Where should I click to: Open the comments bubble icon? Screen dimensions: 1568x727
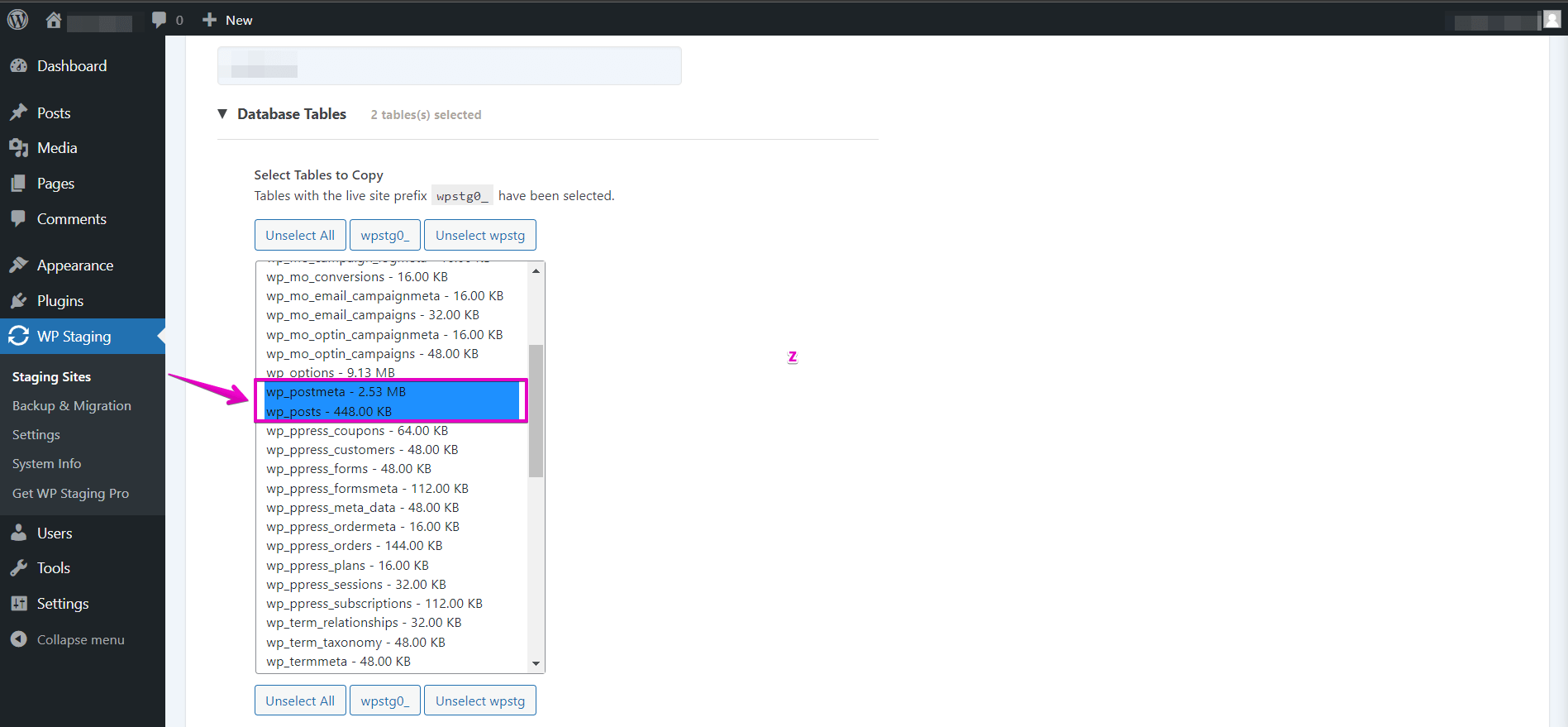click(159, 20)
